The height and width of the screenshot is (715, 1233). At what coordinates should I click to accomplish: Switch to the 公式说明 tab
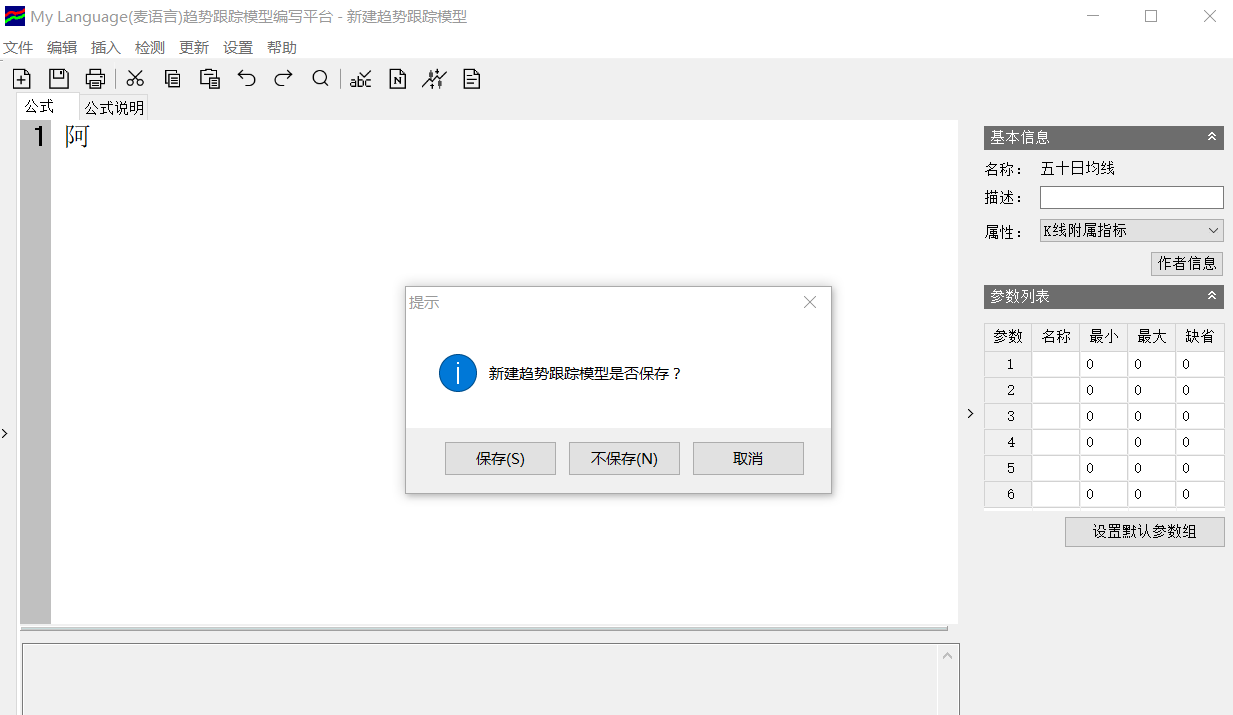click(114, 108)
